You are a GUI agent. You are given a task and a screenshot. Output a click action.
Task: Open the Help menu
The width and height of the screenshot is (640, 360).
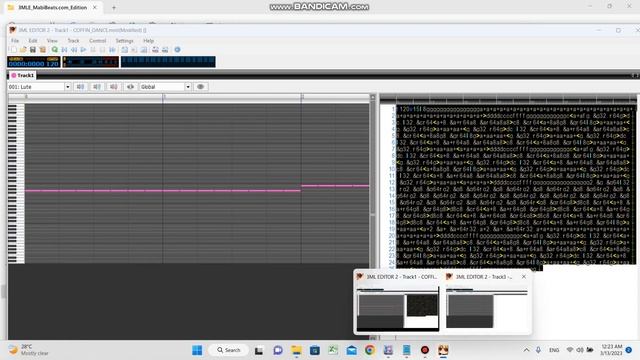pos(149,41)
